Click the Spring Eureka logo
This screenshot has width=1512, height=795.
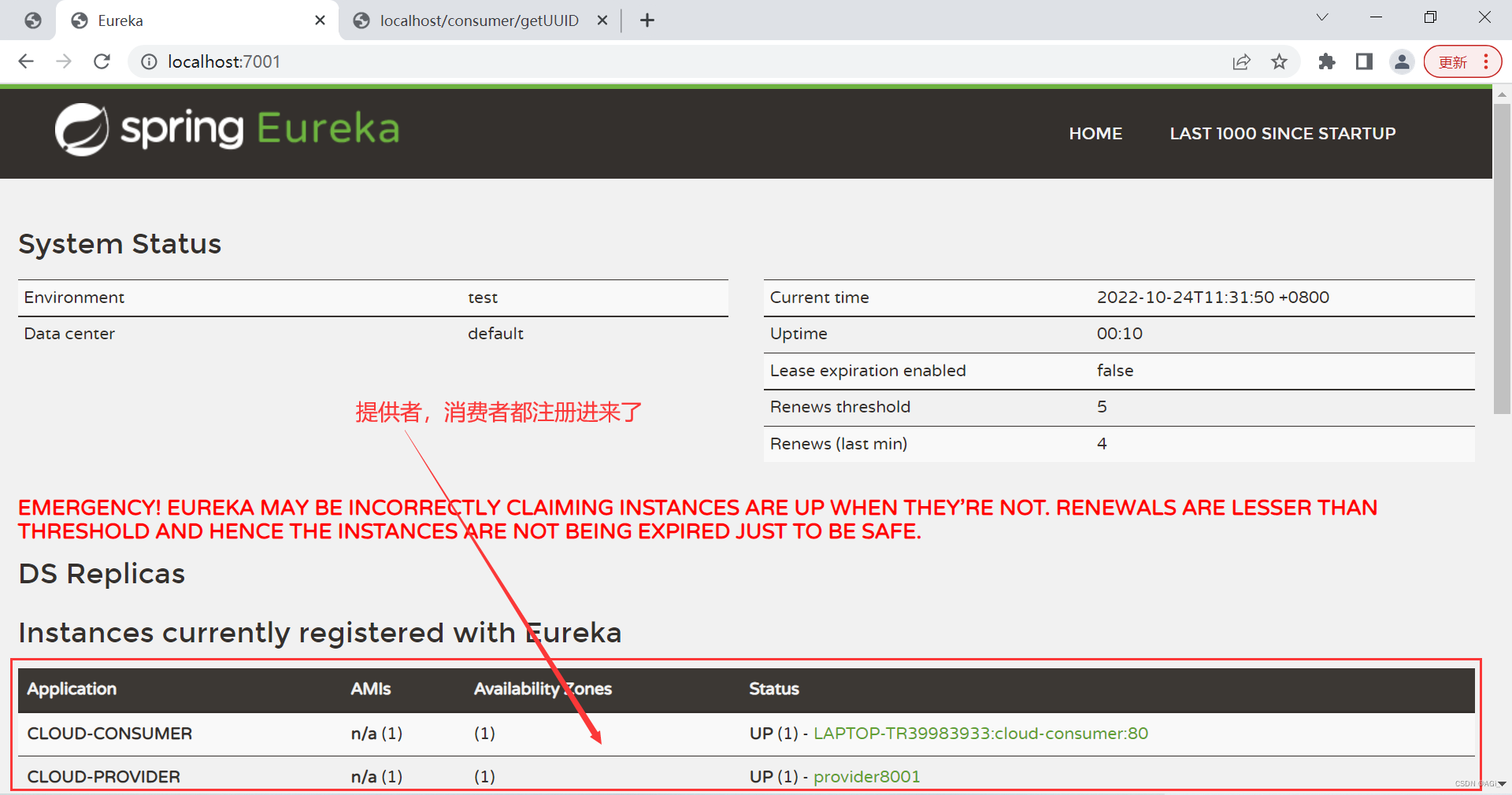coord(227,129)
